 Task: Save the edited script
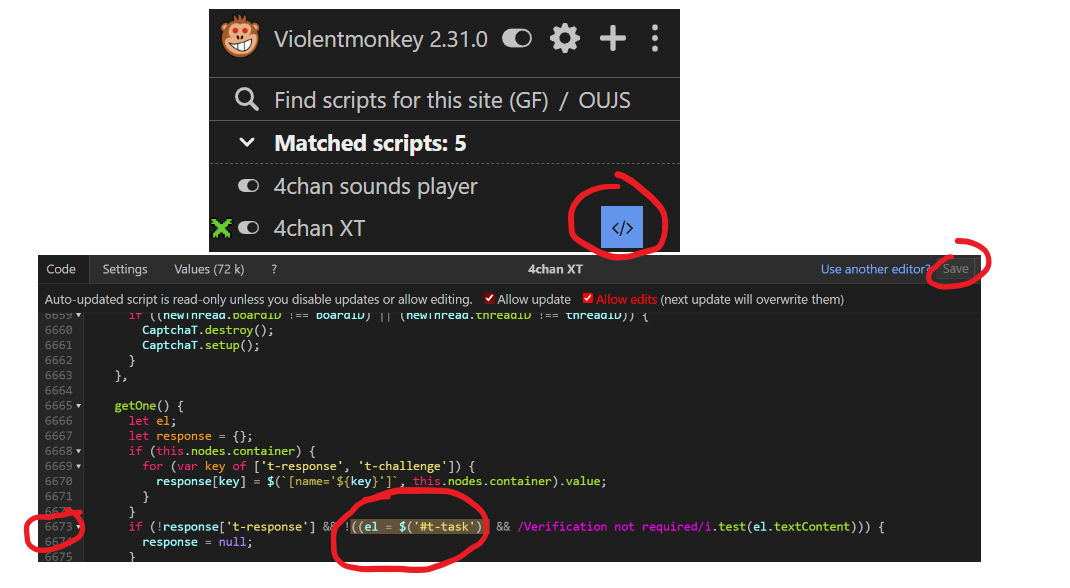point(955,269)
